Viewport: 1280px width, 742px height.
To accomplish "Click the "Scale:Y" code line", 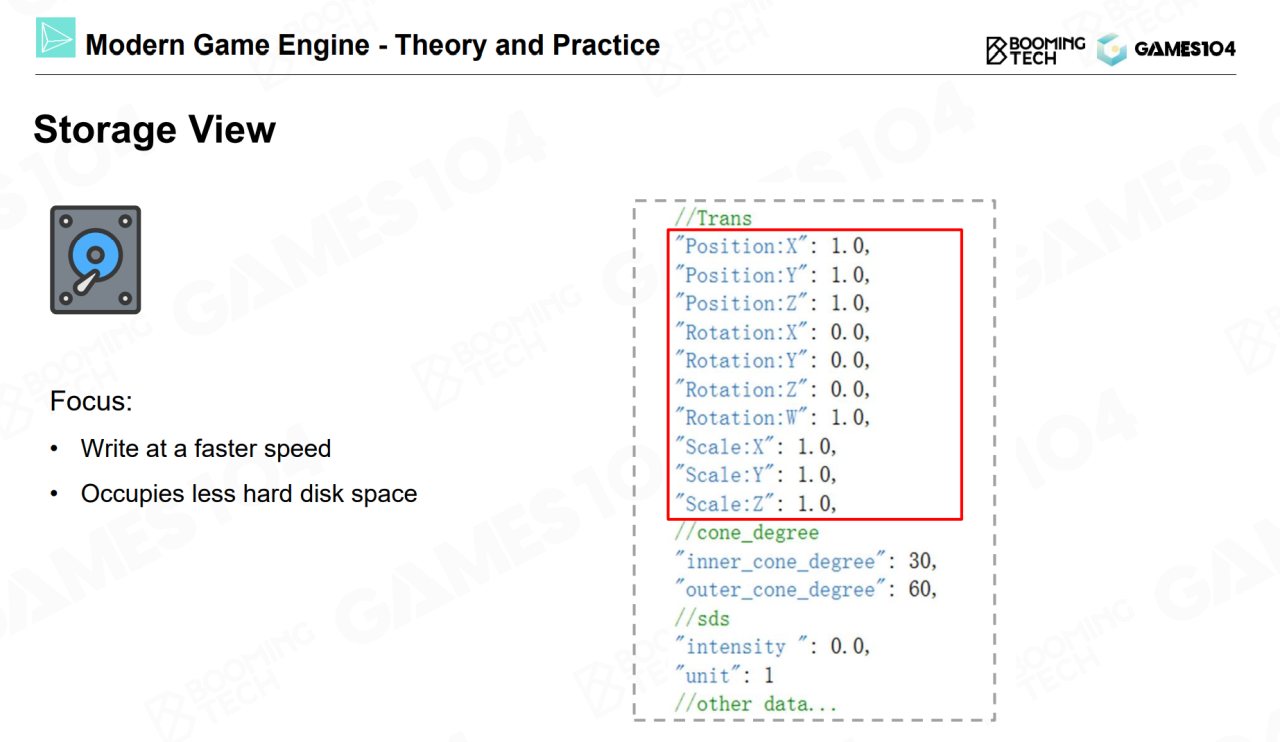I will 755,475.
